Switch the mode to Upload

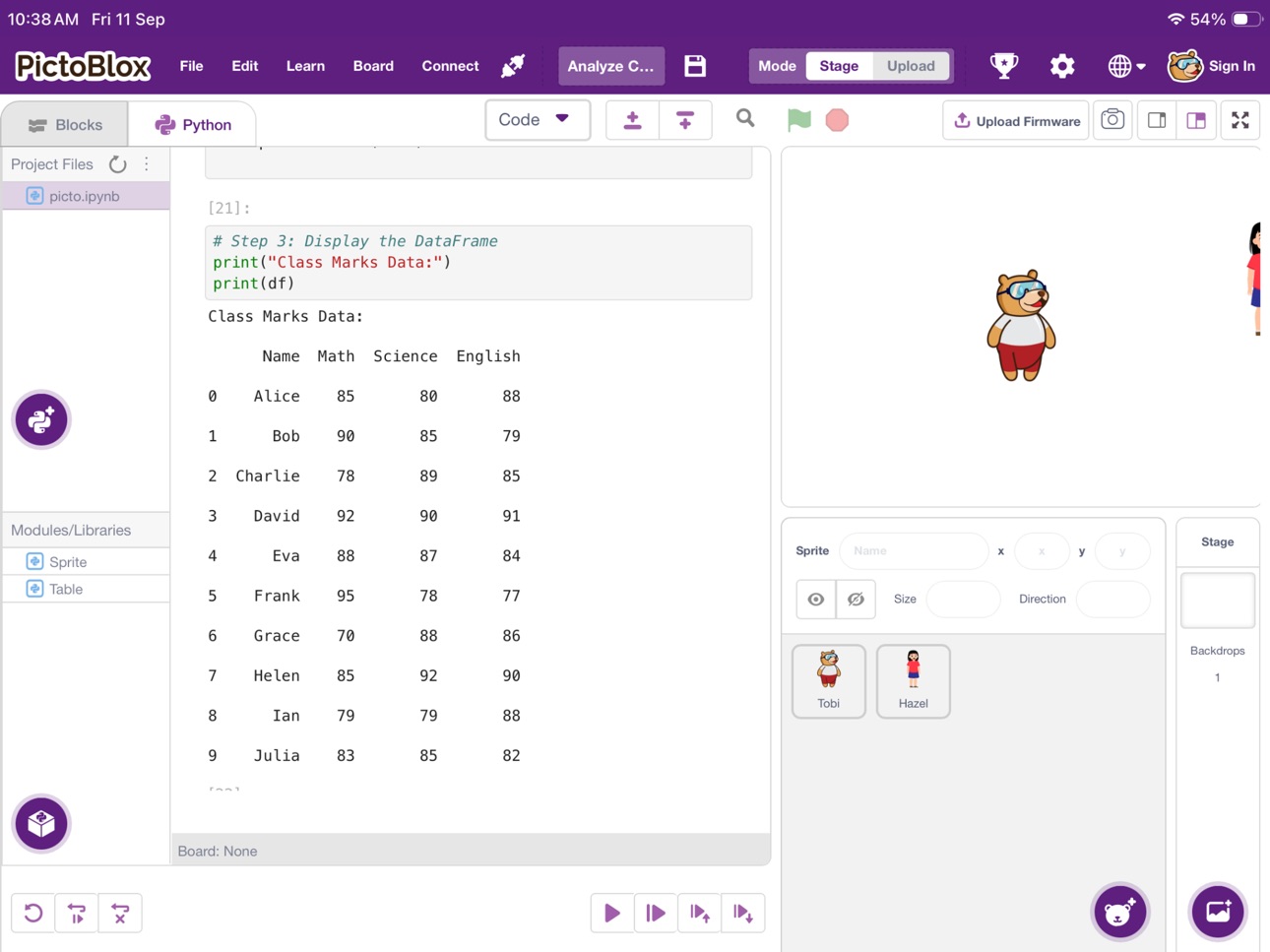[x=911, y=66]
